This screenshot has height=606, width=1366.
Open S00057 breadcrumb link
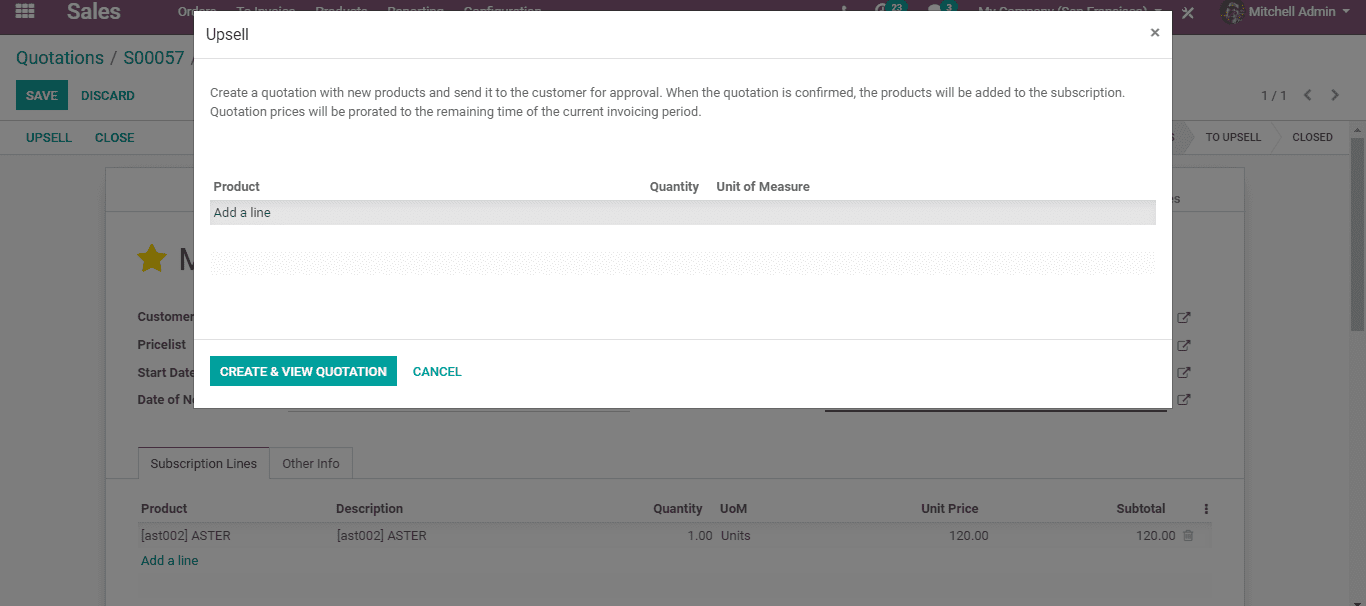coord(154,58)
